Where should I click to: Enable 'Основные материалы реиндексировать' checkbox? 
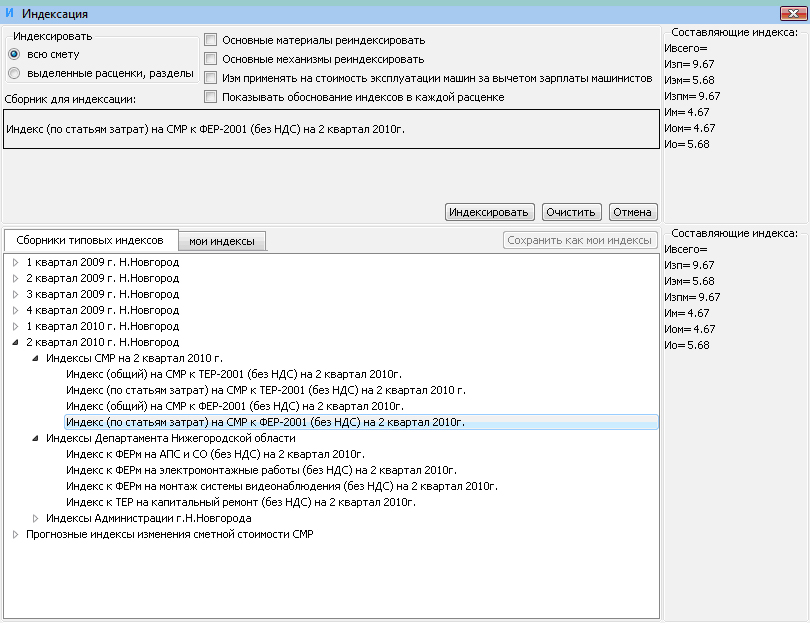click(x=211, y=40)
